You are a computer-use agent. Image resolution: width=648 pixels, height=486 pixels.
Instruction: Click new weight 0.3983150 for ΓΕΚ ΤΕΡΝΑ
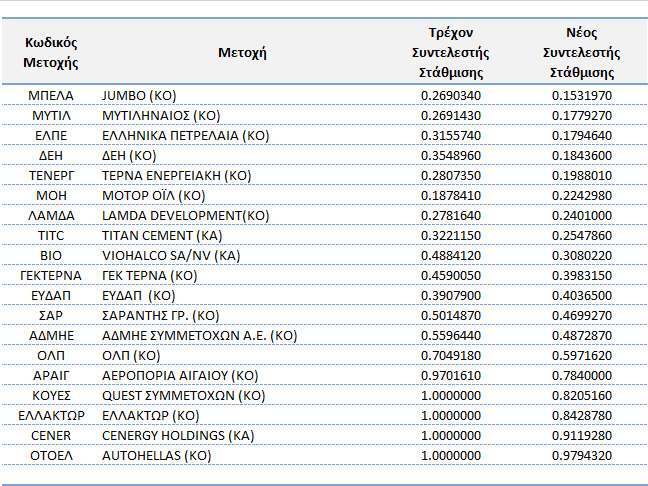(x=582, y=275)
